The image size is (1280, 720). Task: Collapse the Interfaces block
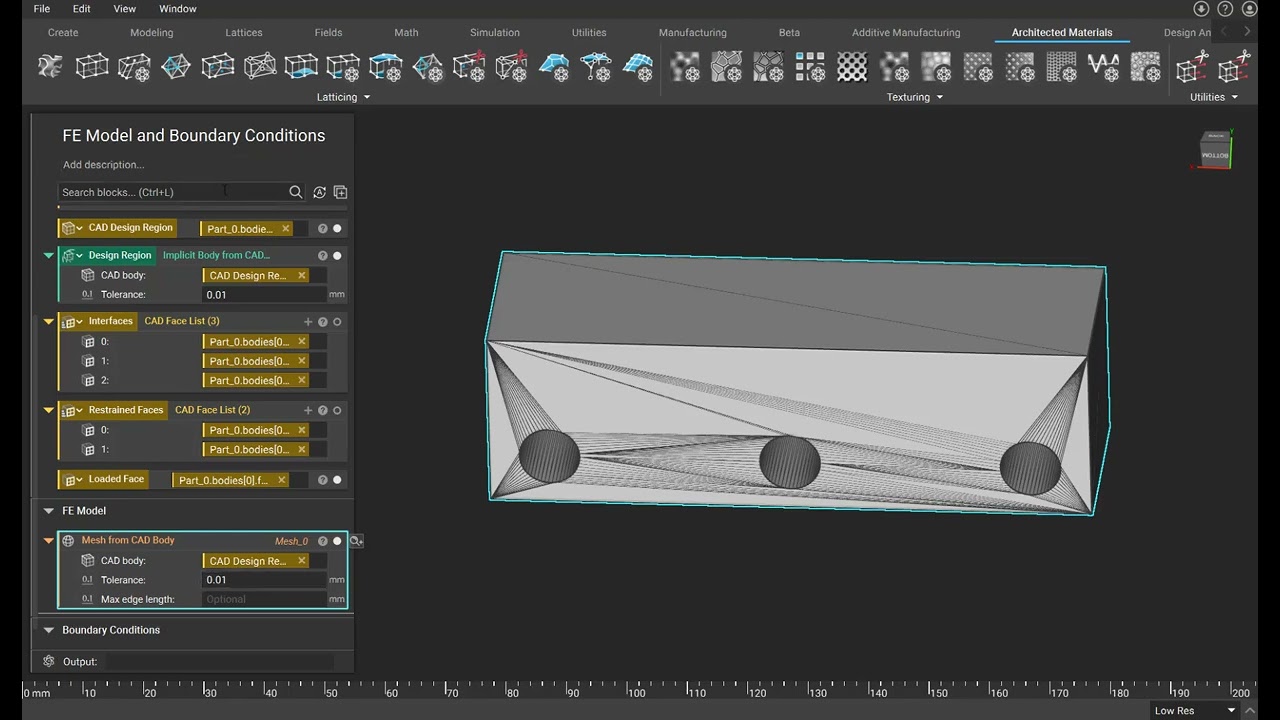tap(48, 322)
